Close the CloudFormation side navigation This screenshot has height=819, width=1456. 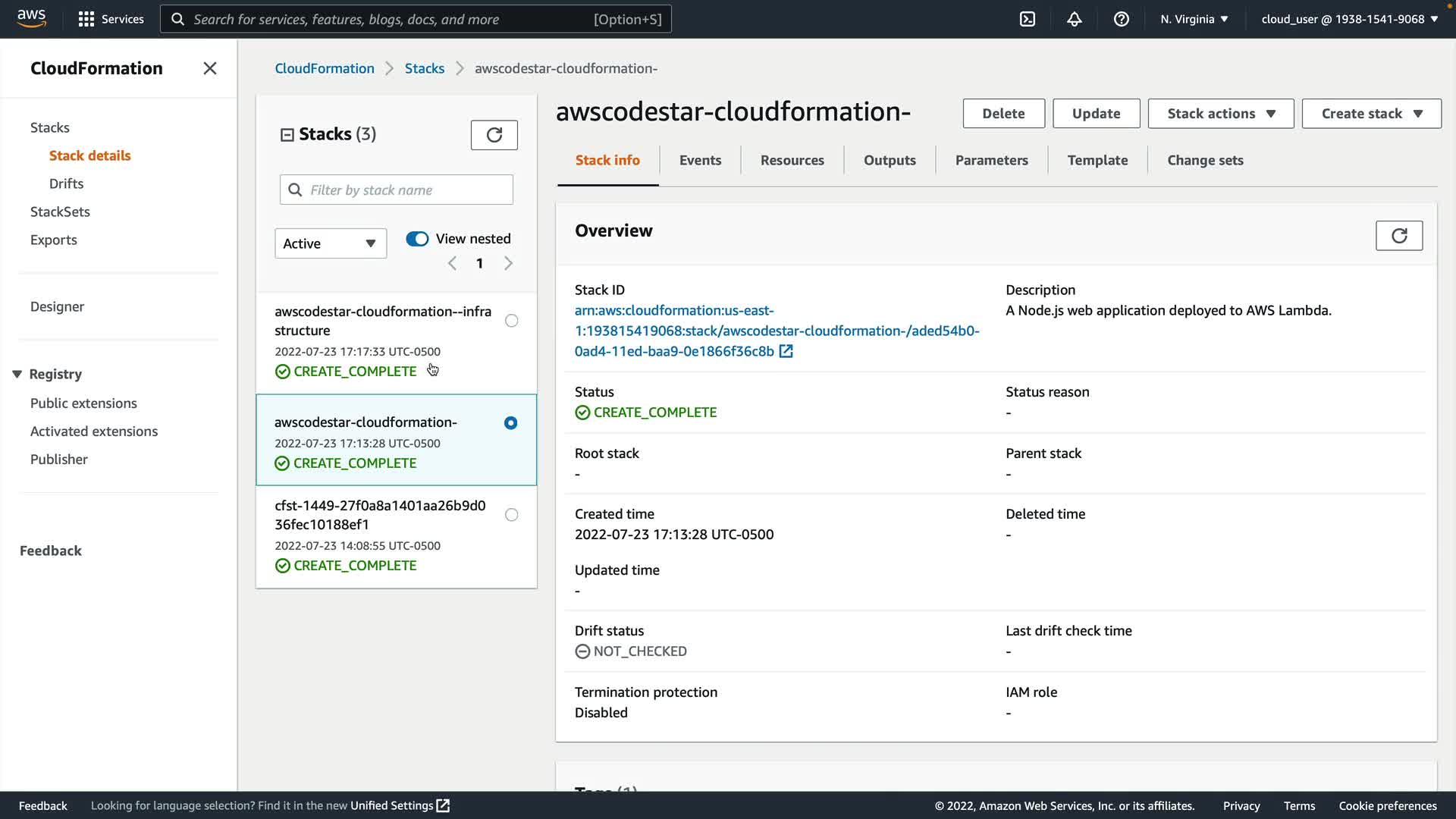tap(210, 68)
